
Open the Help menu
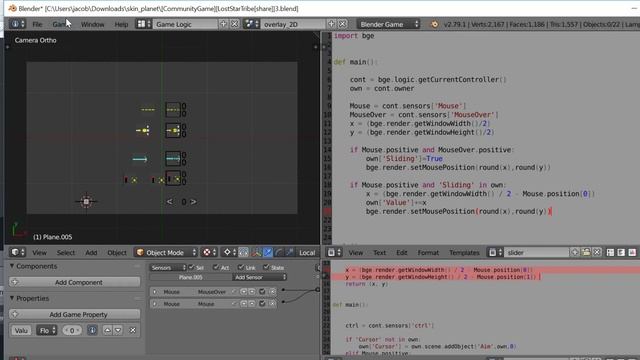coord(121,24)
